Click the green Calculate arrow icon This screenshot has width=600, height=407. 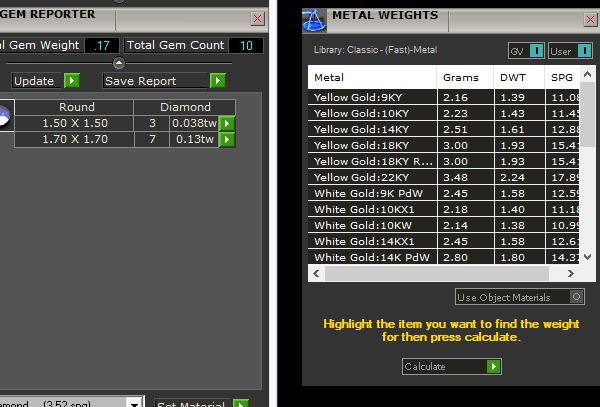[493, 367]
